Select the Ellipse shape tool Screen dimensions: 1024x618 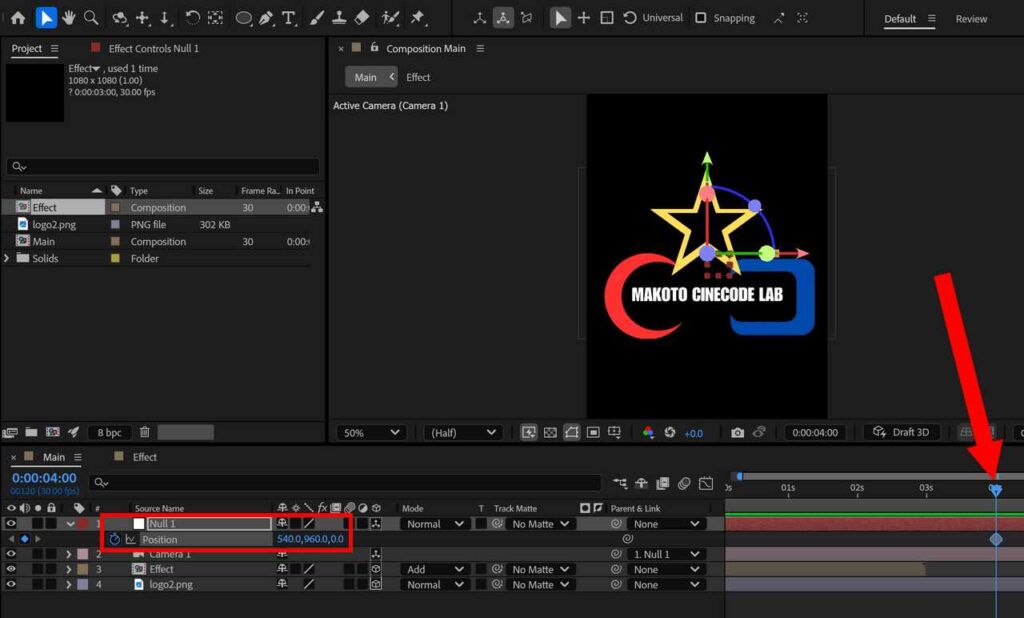pos(243,18)
